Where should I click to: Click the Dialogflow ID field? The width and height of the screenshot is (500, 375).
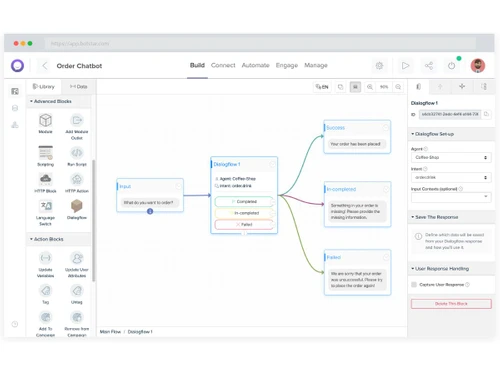(450, 114)
